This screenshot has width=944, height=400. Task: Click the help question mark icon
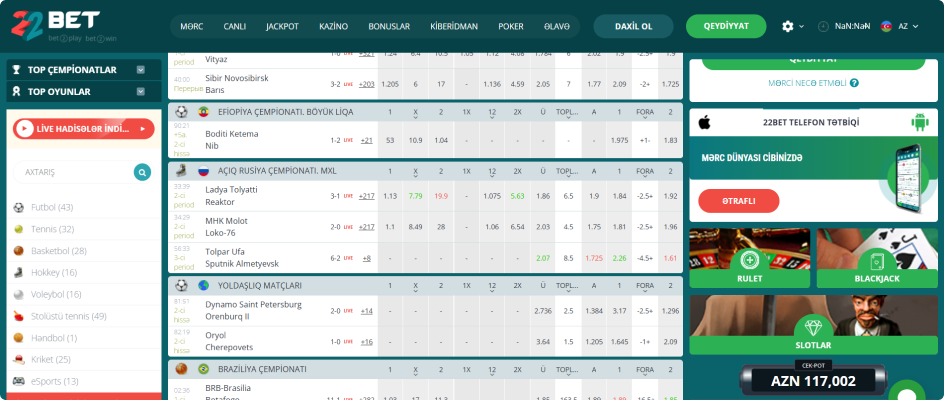tap(854, 83)
